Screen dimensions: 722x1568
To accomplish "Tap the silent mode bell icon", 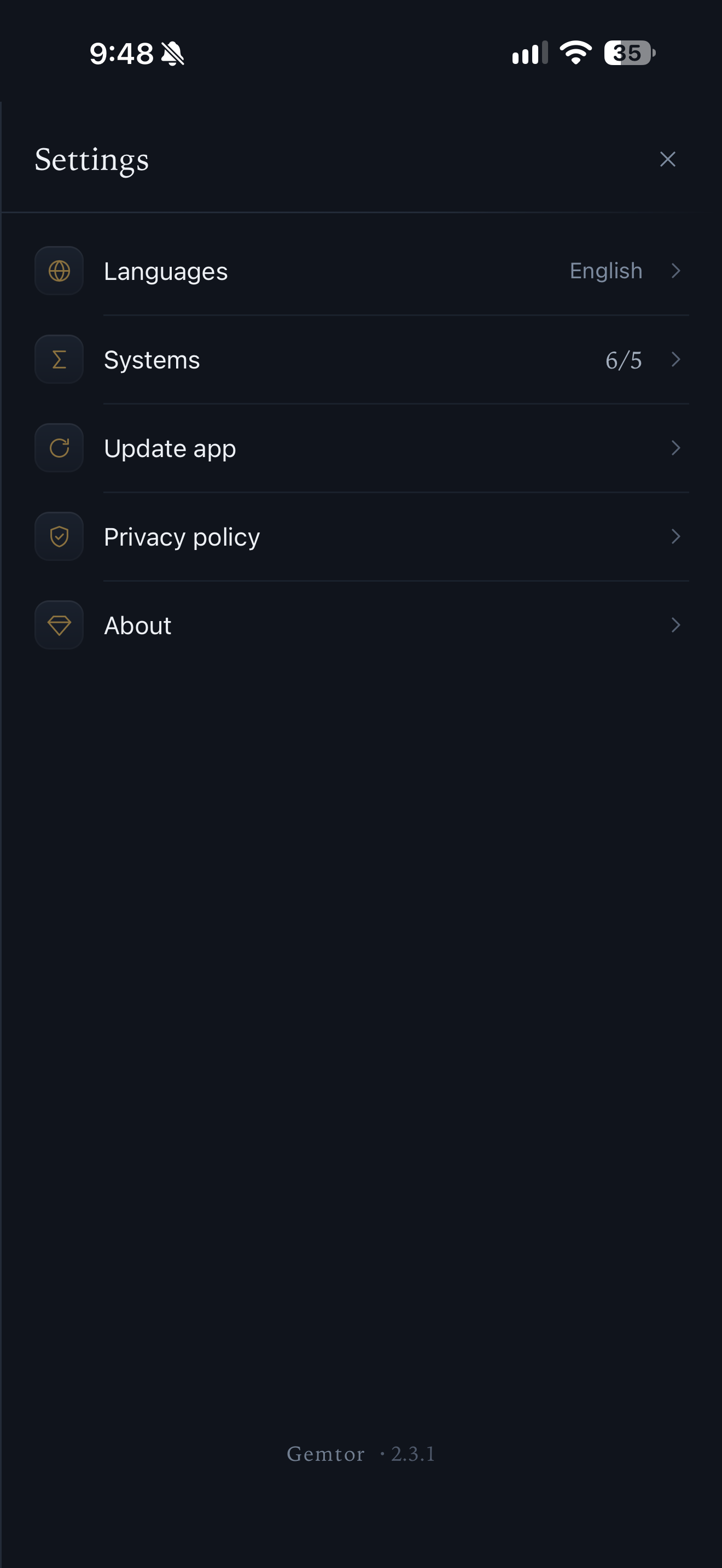I will 172,54.
